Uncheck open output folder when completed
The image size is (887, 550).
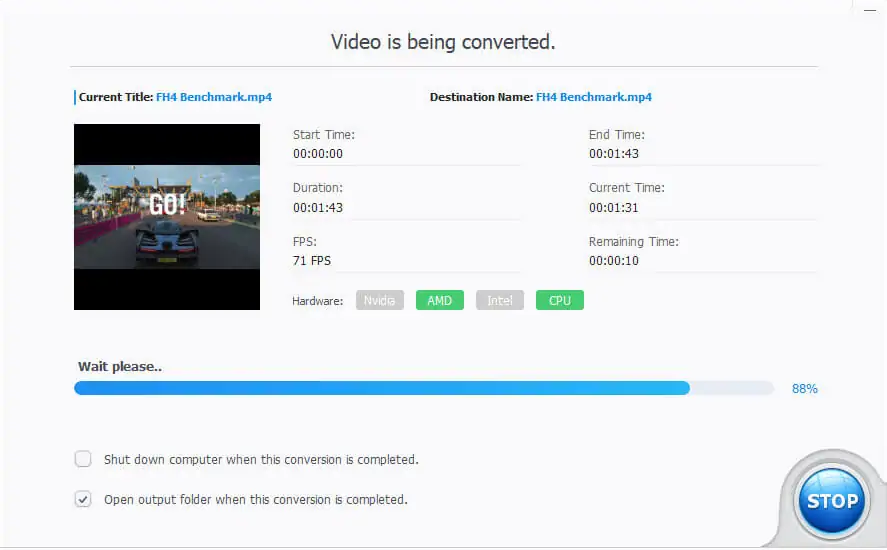83,499
